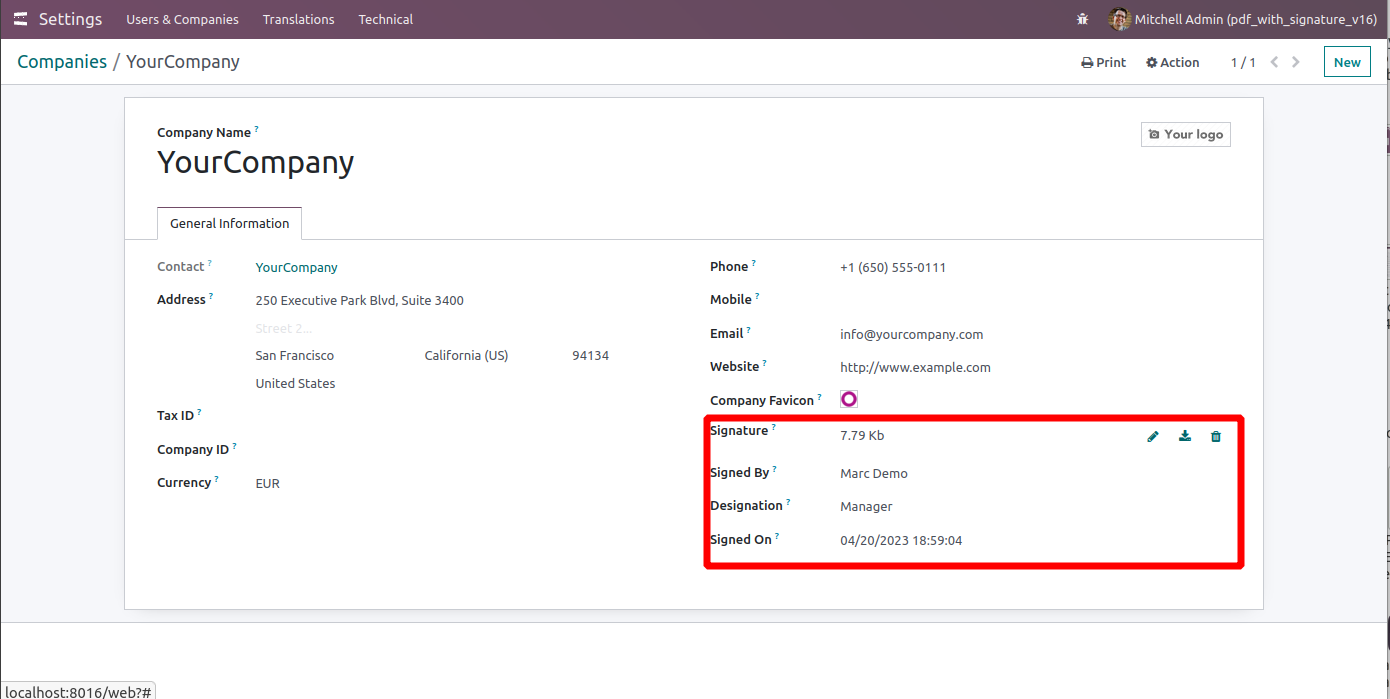Show the Signed On help question mark
The image size is (1390, 699).
click(x=777, y=536)
